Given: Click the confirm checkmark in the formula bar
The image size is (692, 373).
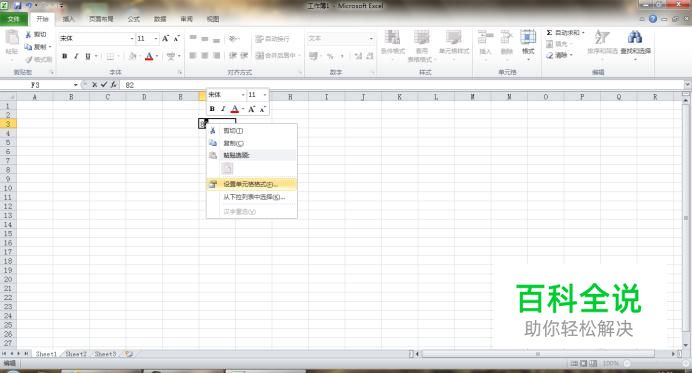Looking at the screenshot, I should pyautogui.click(x=104, y=85).
